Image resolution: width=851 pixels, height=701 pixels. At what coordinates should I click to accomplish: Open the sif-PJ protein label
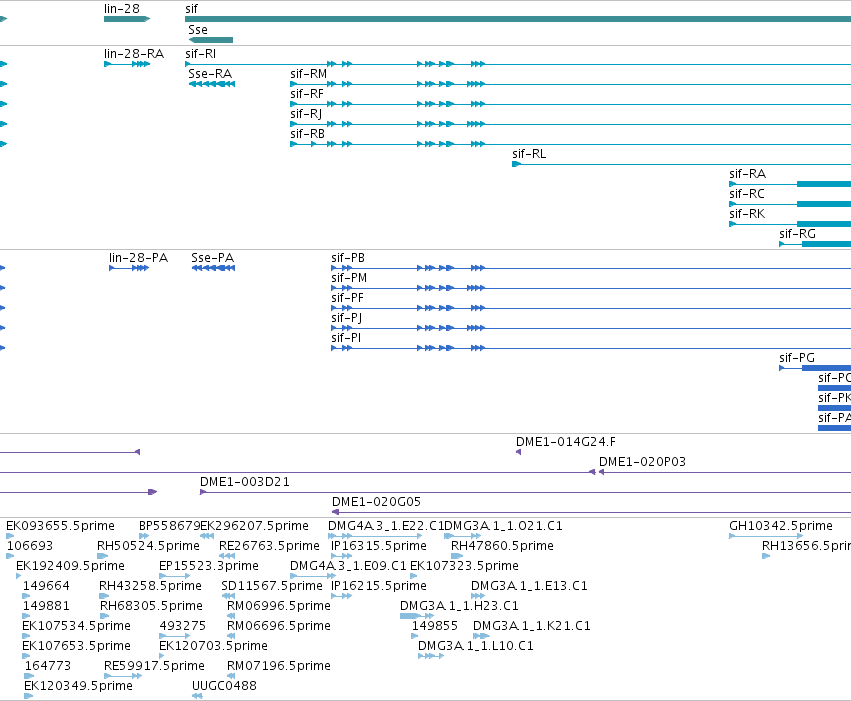pos(346,318)
